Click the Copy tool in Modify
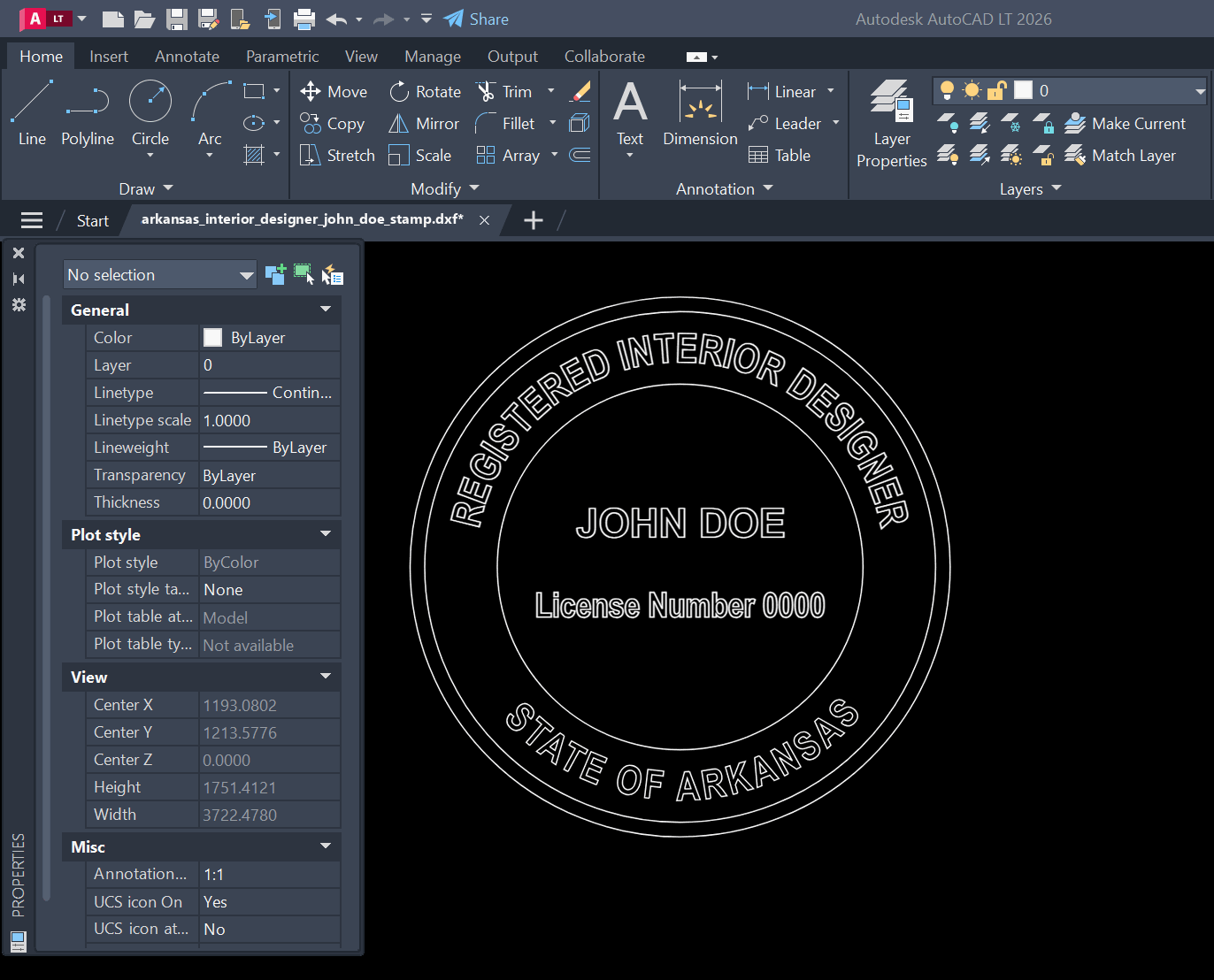This screenshot has height=980, width=1214. point(333,124)
